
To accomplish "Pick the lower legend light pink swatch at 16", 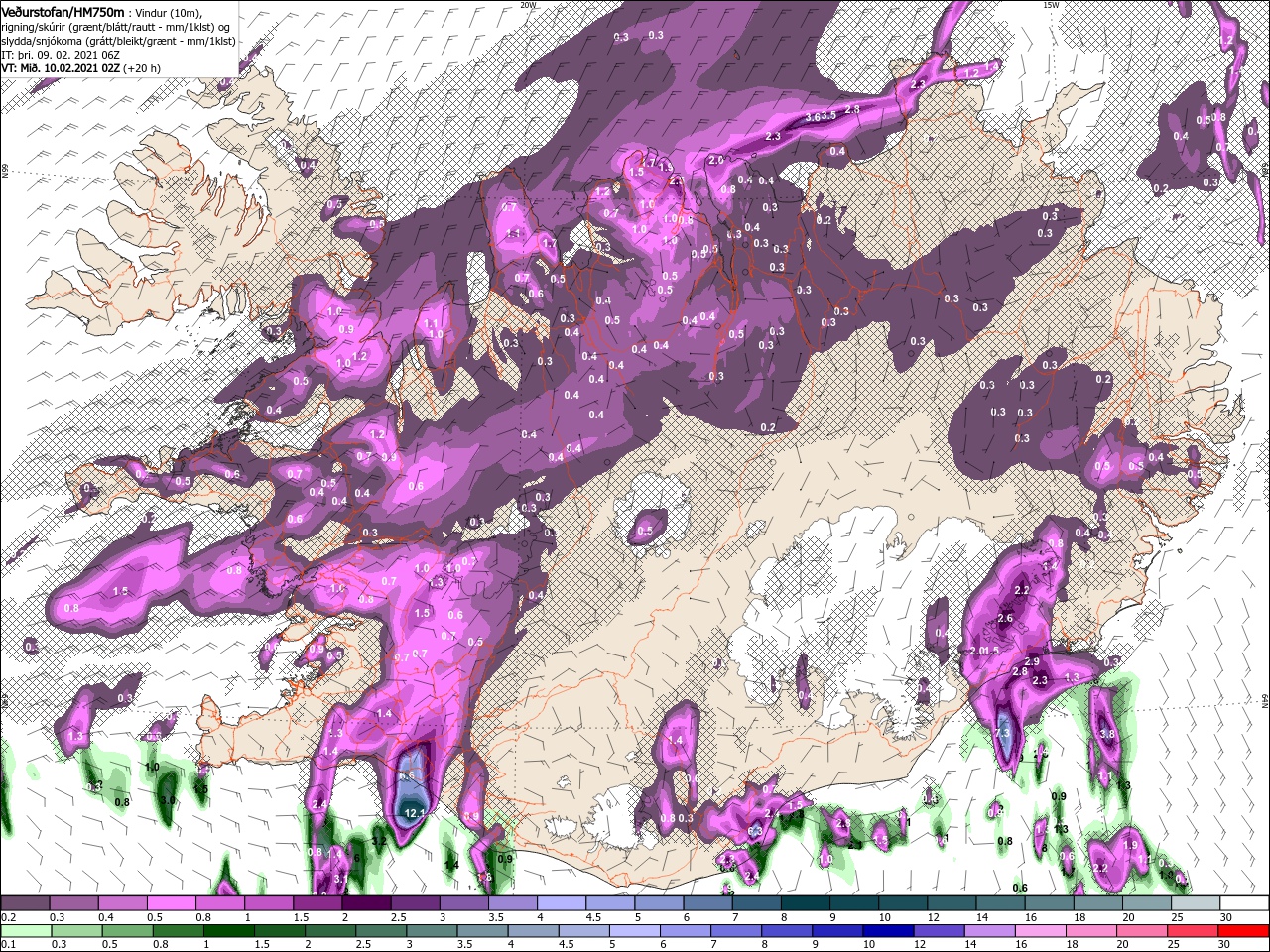I will 1041,930.
